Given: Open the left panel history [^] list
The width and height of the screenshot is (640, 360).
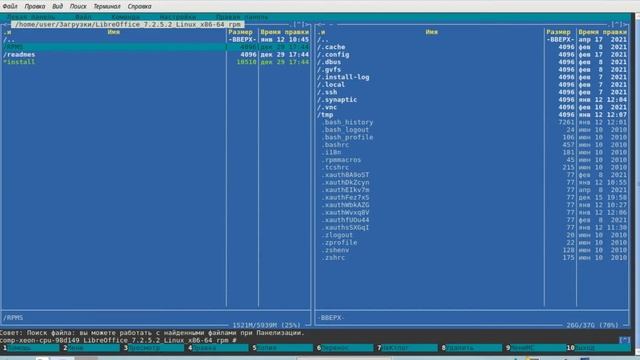Looking at the screenshot, I should coord(298,24).
